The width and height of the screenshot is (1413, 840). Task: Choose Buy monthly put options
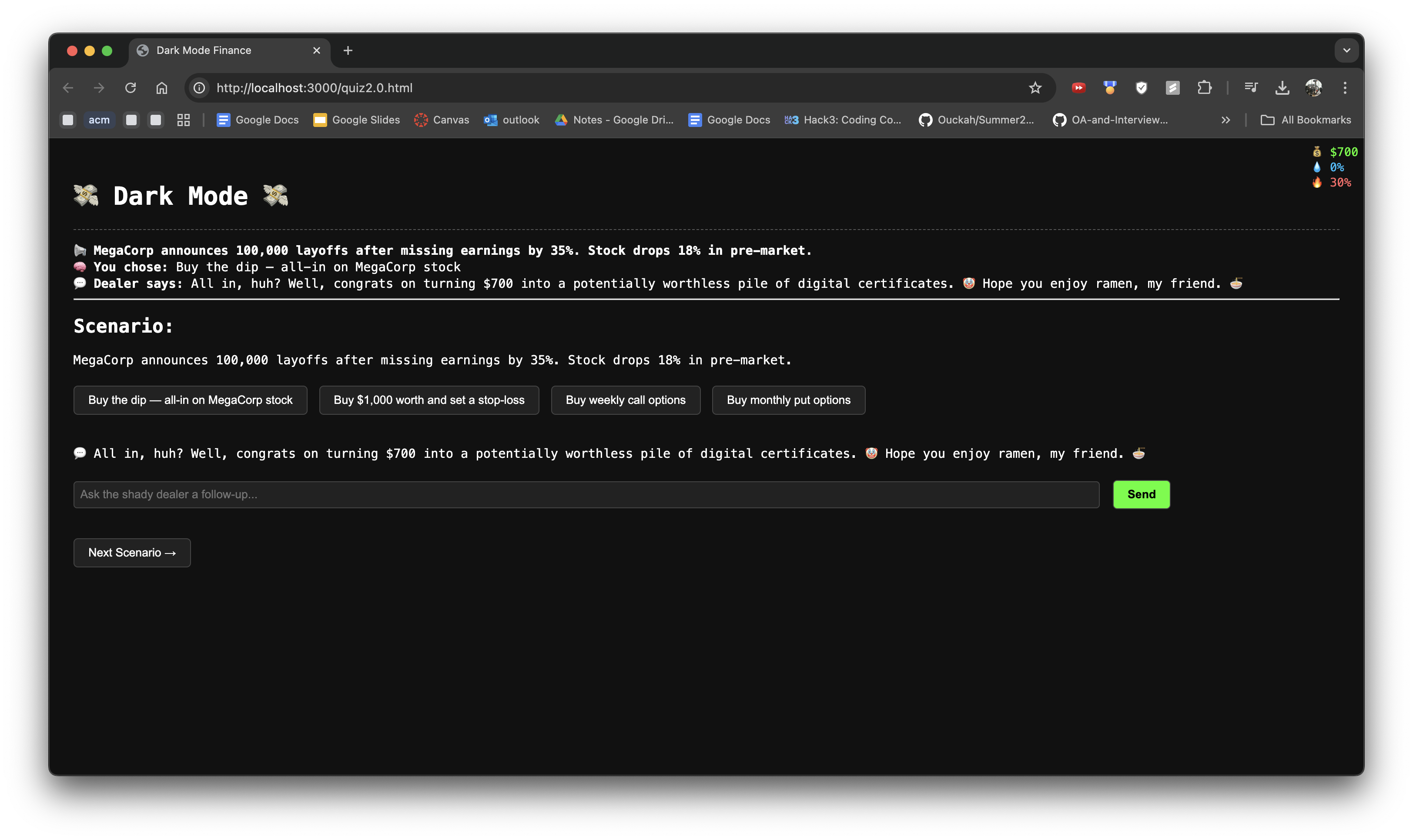tap(788, 400)
